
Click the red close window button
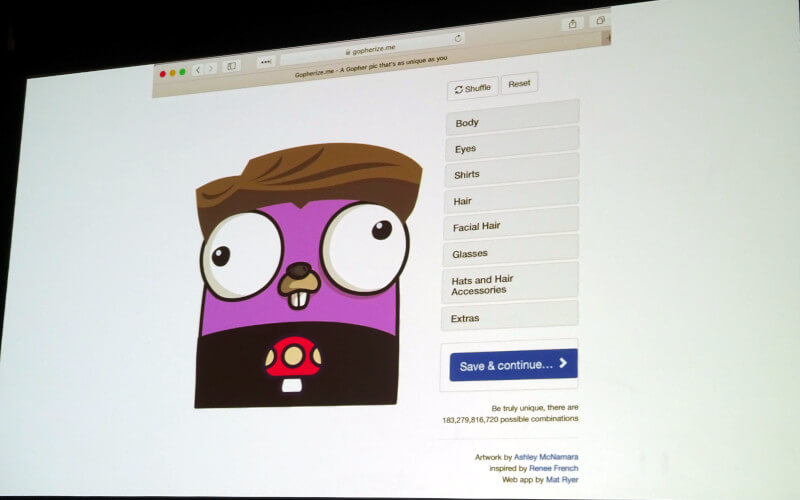[x=163, y=74]
